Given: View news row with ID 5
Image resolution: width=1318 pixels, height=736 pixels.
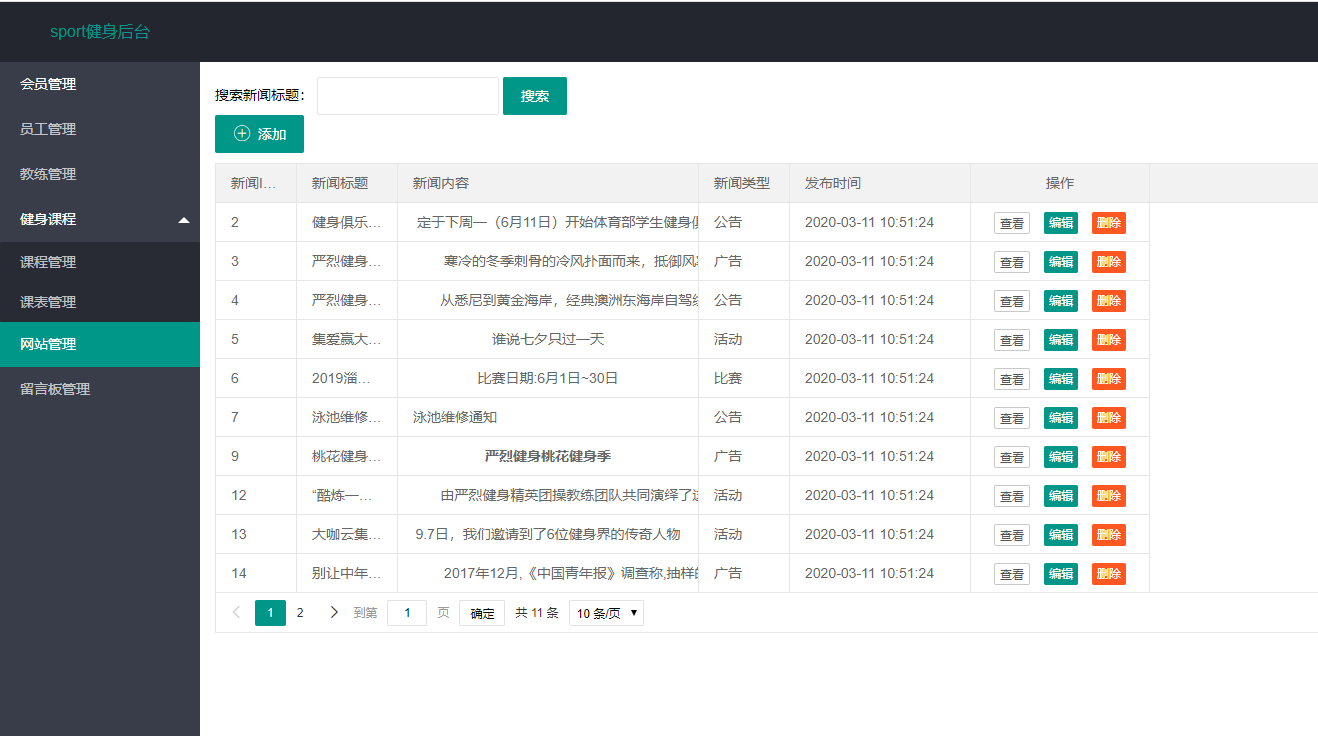Looking at the screenshot, I should [x=1012, y=340].
